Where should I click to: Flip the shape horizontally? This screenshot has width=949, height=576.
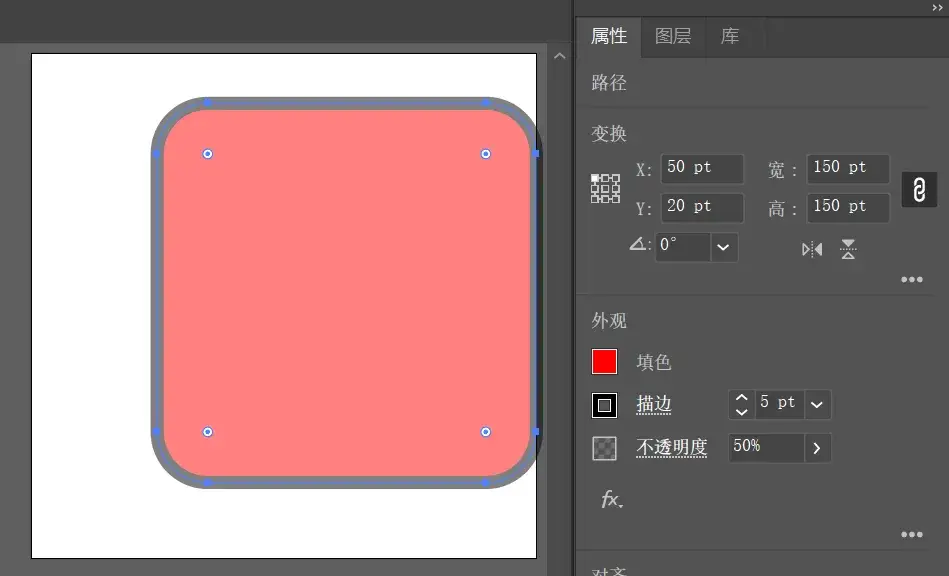click(x=812, y=249)
